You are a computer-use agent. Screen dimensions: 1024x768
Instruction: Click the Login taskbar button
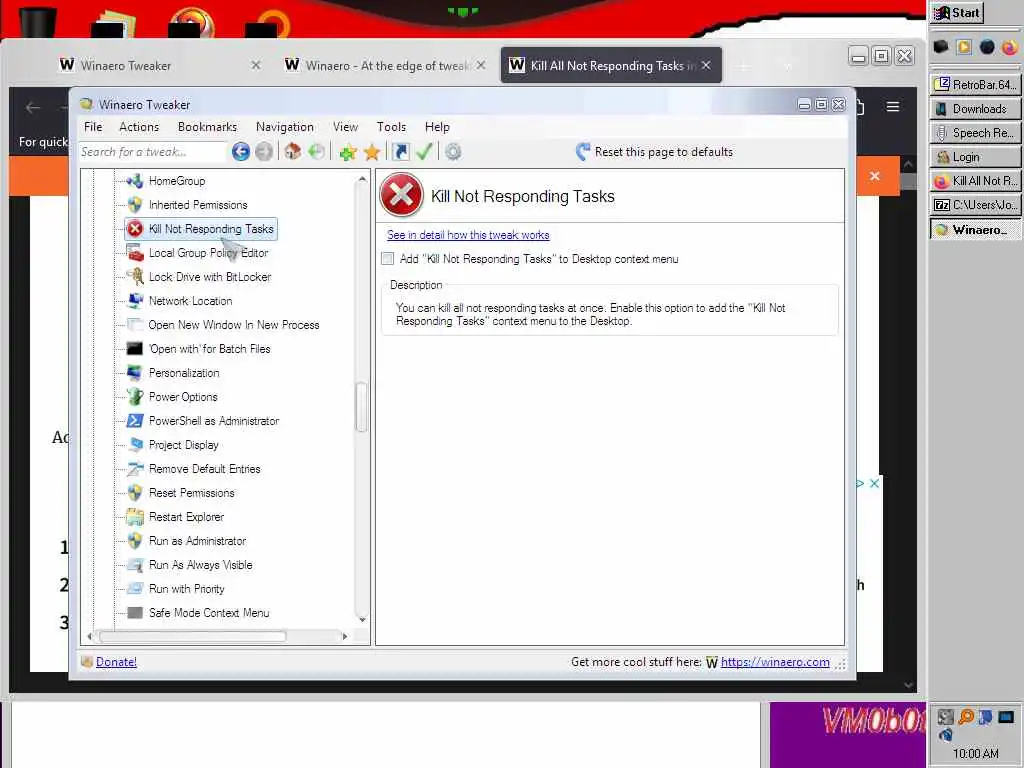(x=976, y=157)
